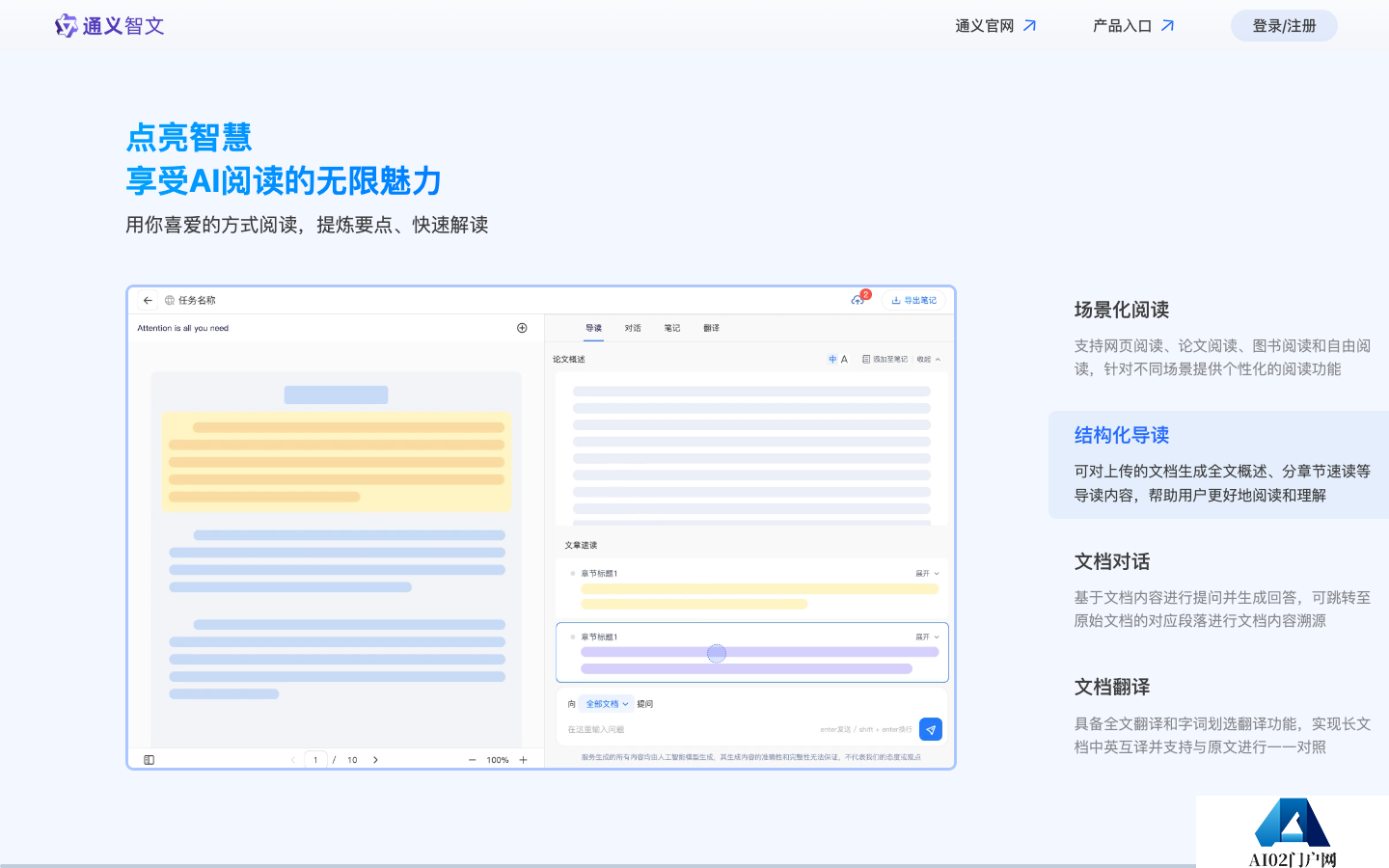Collapse the overview with 收起
This screenshot has height=868, width=1389.
(928, 359)
